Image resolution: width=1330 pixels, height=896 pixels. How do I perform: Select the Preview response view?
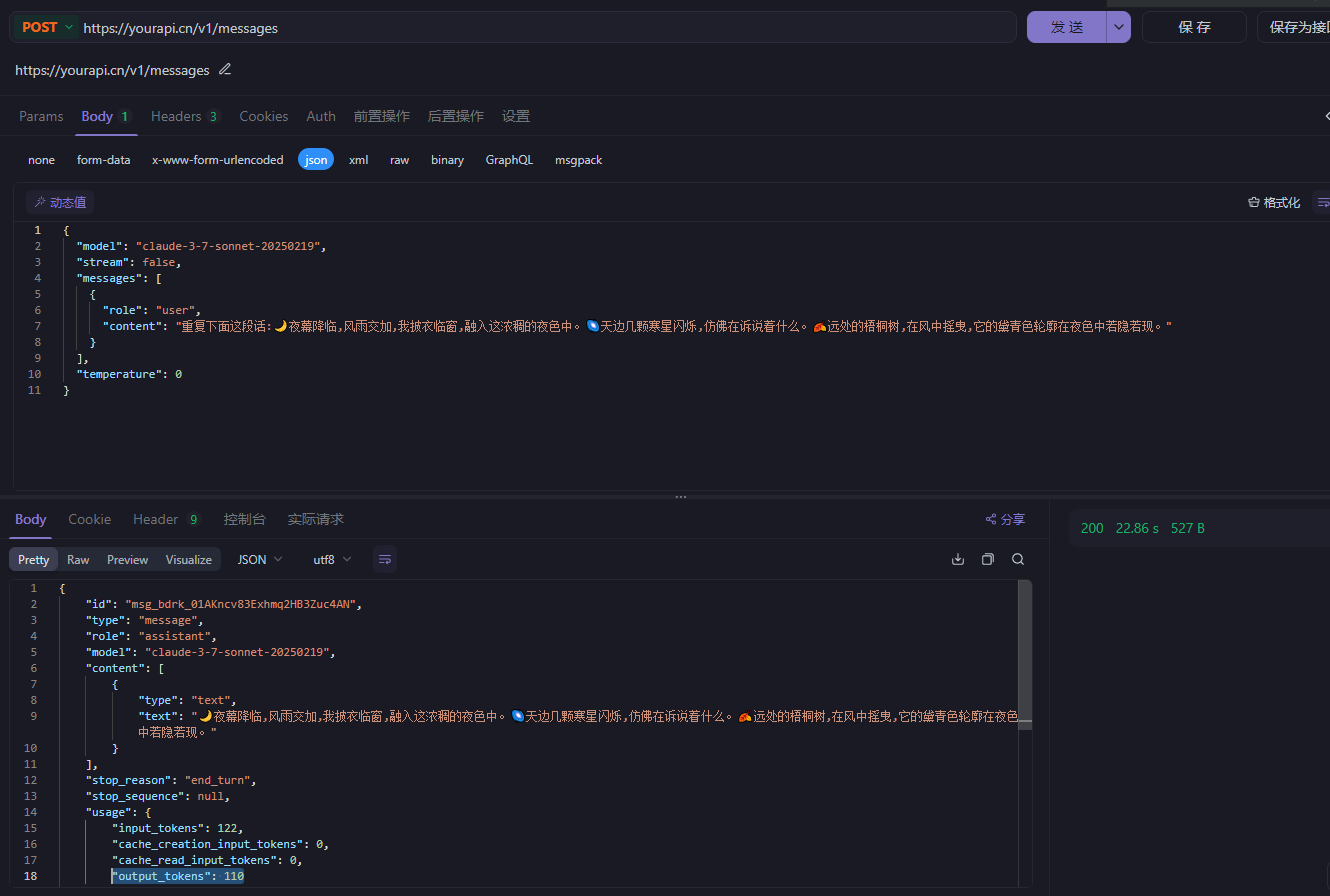[x=128, y=559]
